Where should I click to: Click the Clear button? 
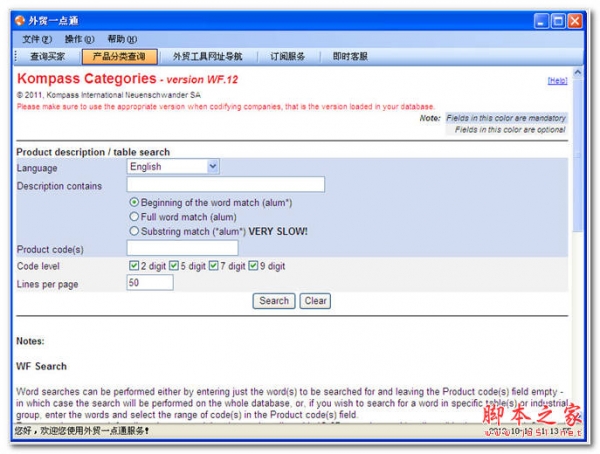click(315, 301)
